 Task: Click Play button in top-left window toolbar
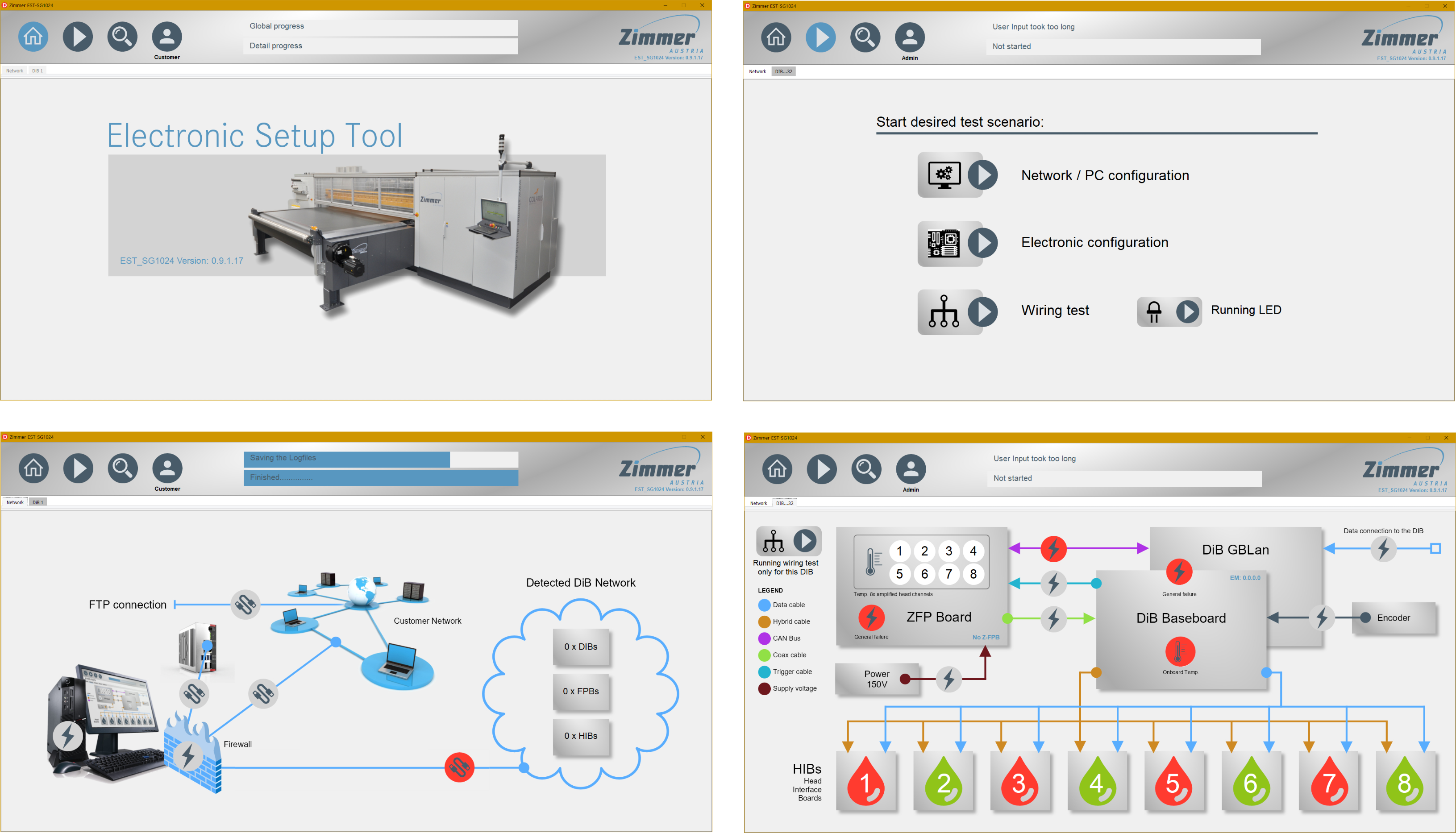(78, 37)
